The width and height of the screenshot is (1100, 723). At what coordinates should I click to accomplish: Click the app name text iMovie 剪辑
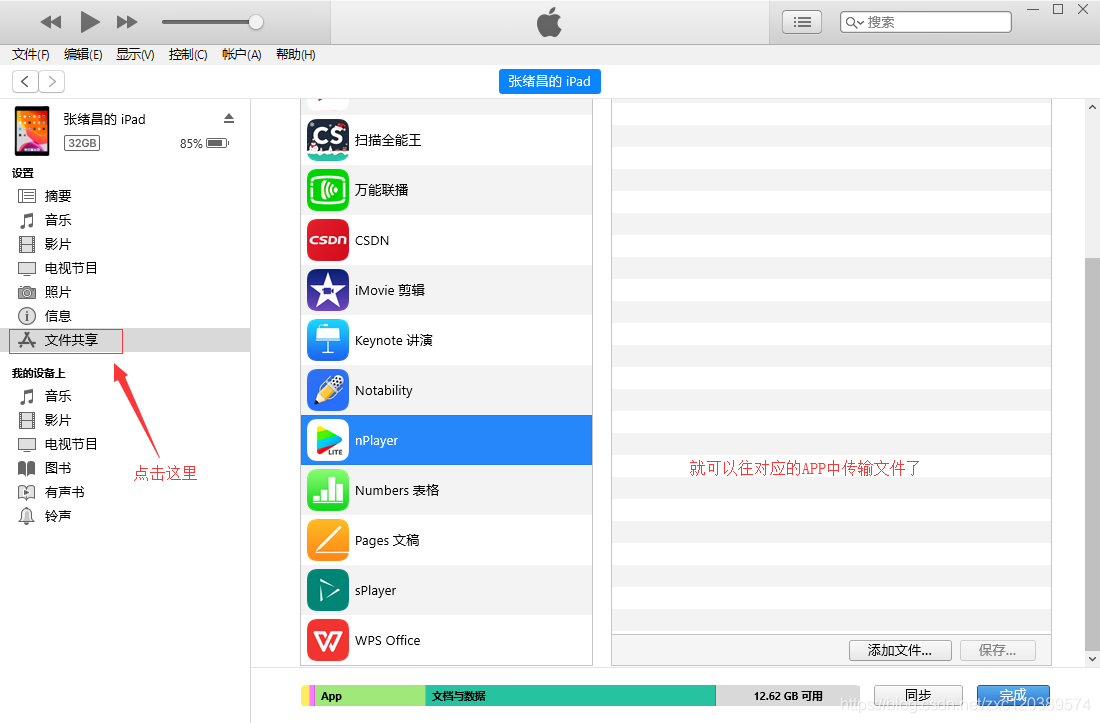(x=390, y=290)
